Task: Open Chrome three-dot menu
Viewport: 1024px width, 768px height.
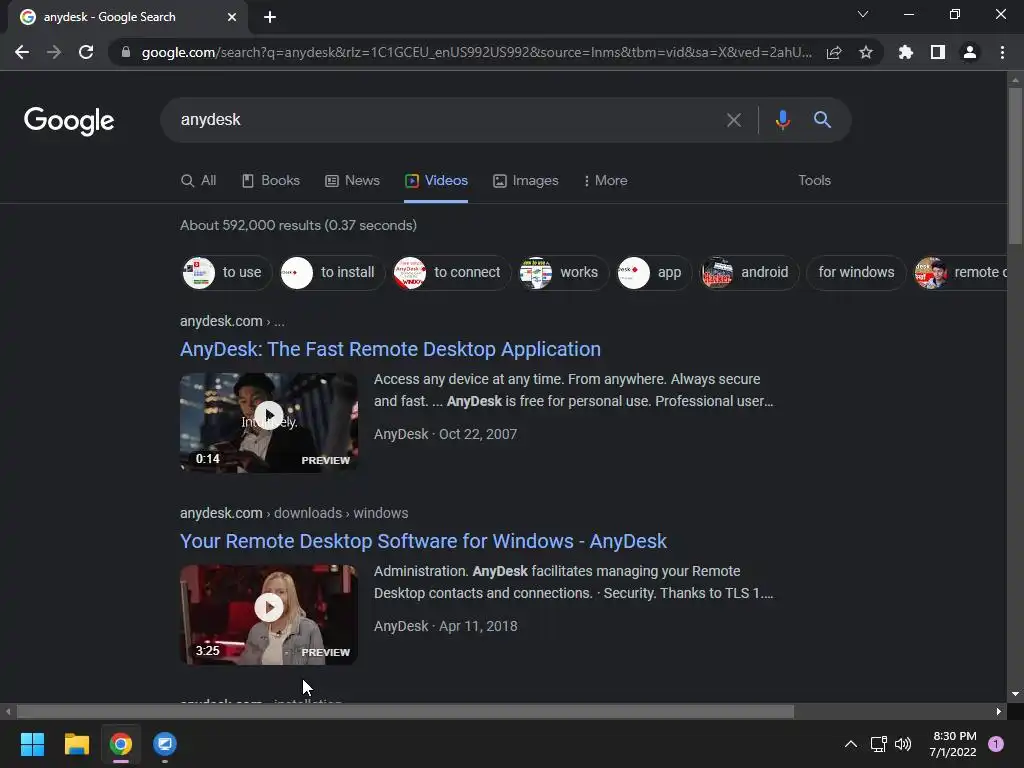Action: pyautogui.click(x=1002, y=52)
